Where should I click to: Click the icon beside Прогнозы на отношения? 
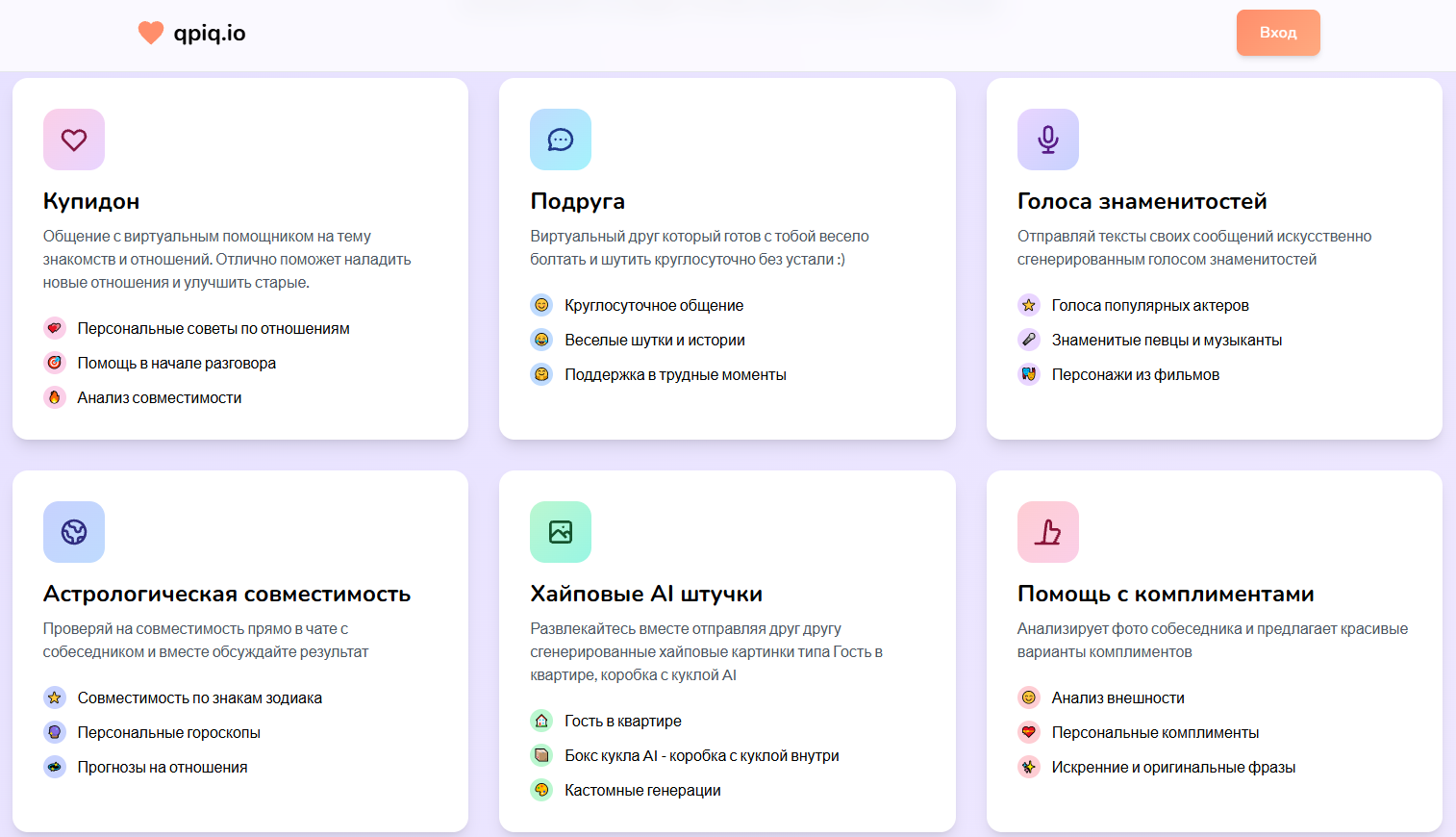[x=55, y=767]
